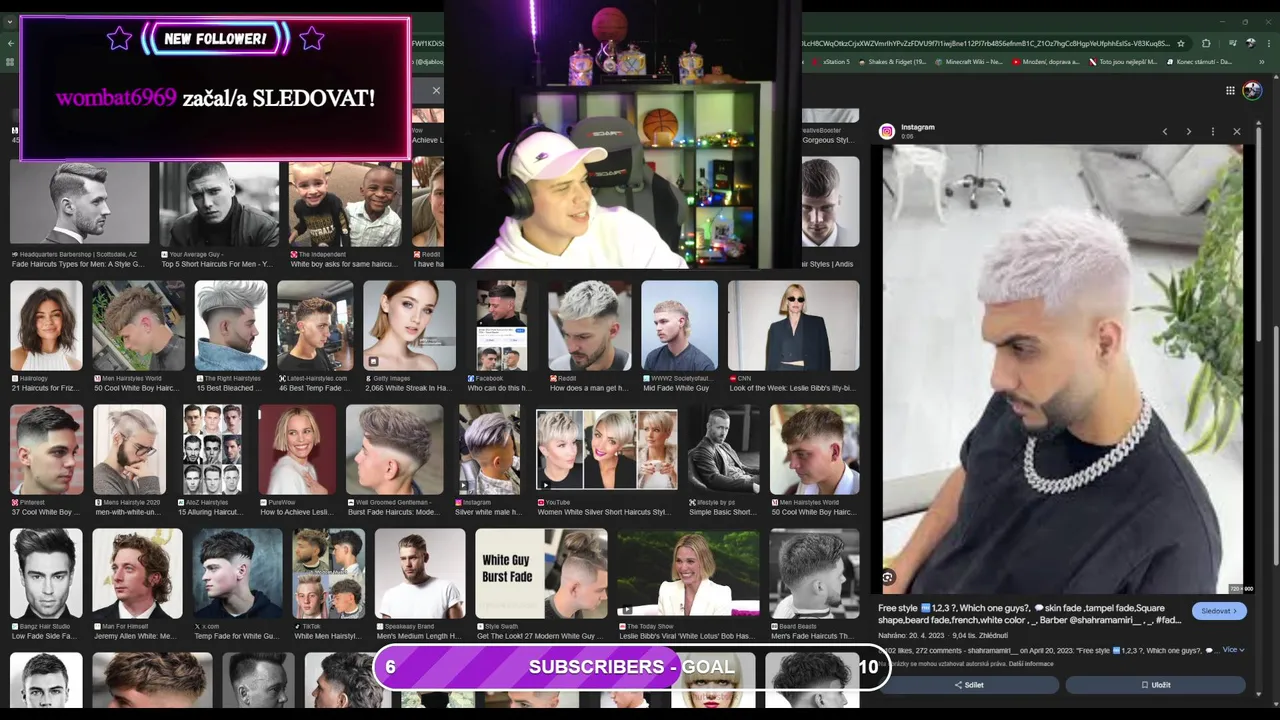Click the Sdílet share button

point(968,685)
